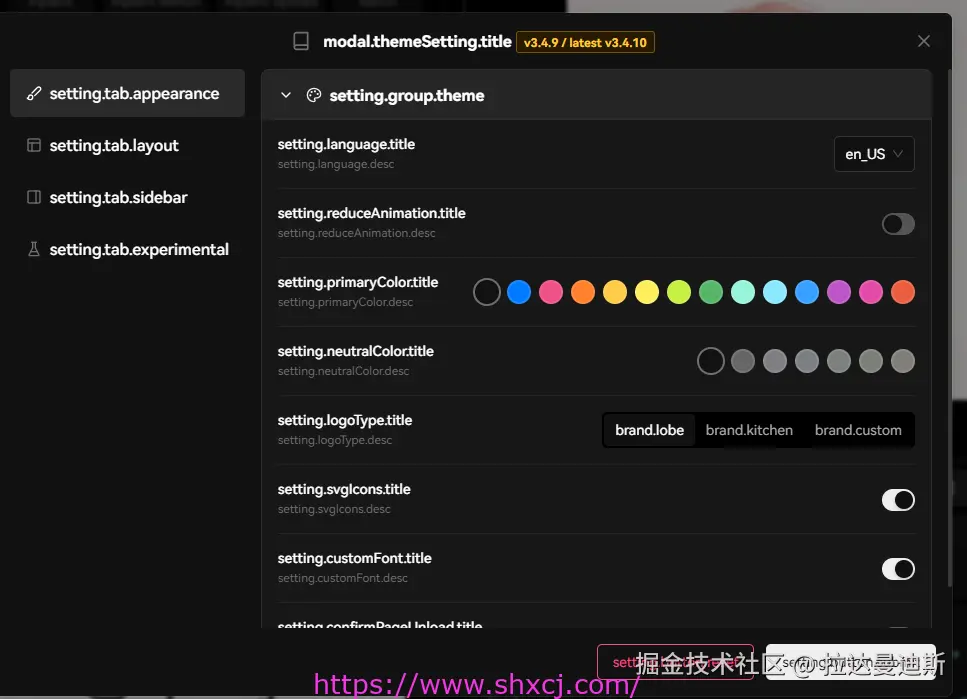Screen dimensions: 967x699
Task: Click the setting.language.title label
Action: (x=346, y=144)
